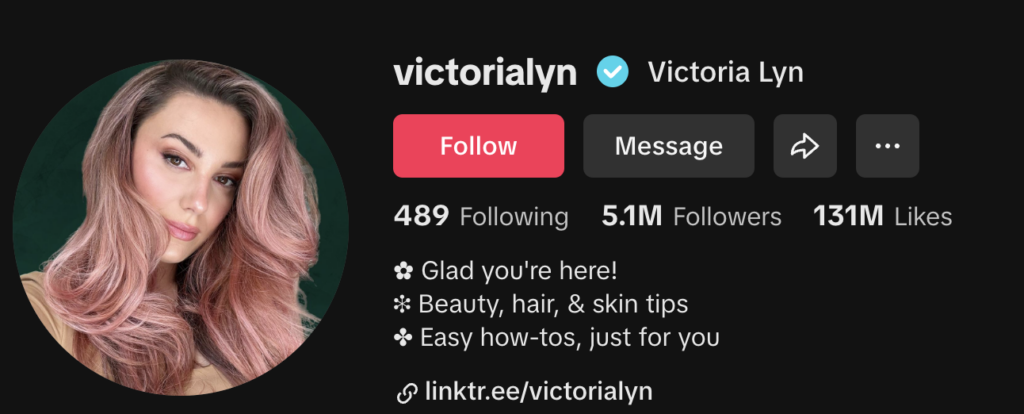Click the flower emoji before Glad you're here
This screenshot has width=1024, height=414.
[403, 270]
